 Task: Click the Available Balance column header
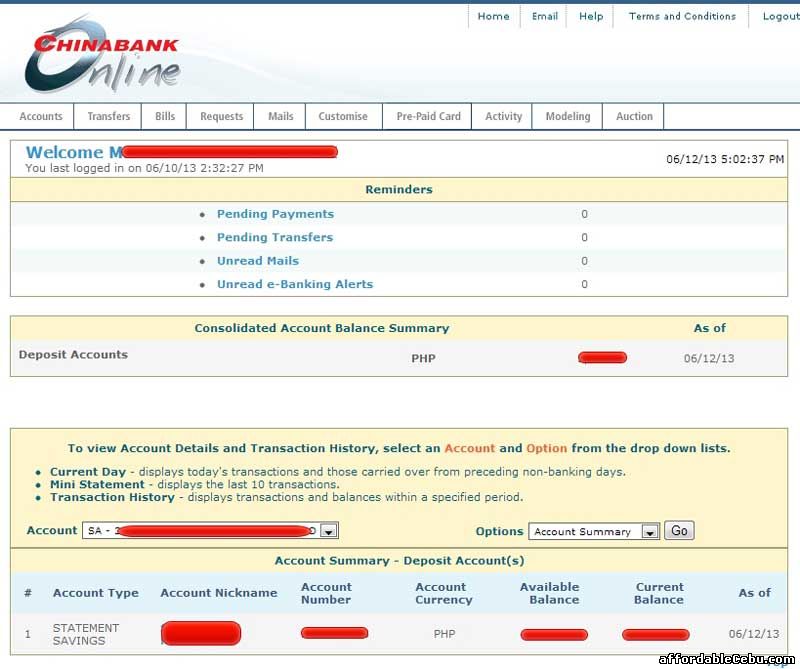pos(550,593)
